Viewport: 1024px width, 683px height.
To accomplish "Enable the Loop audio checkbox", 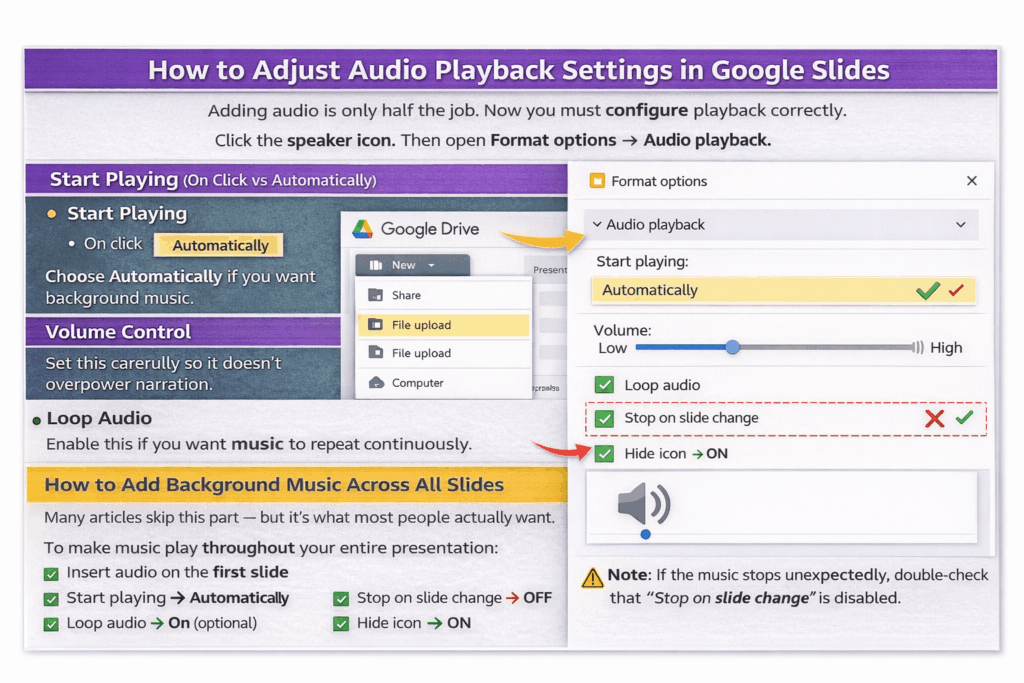I will click(x=603, y=384).
